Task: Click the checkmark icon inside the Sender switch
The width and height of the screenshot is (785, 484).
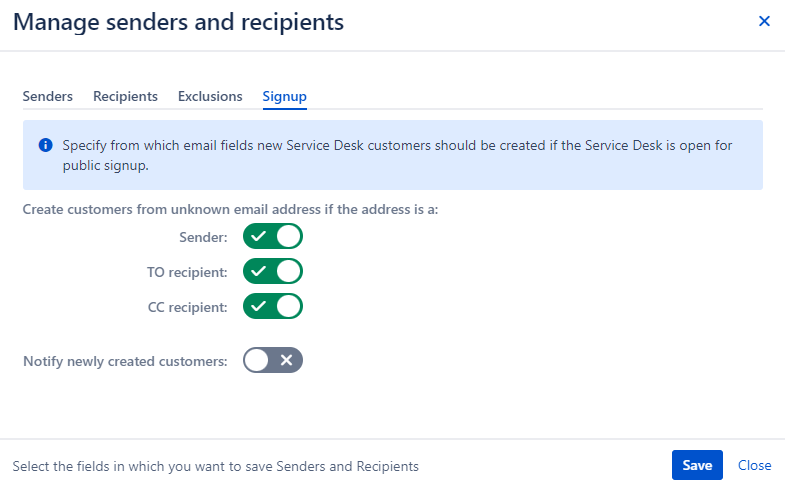Action: (x=258, y=236)
